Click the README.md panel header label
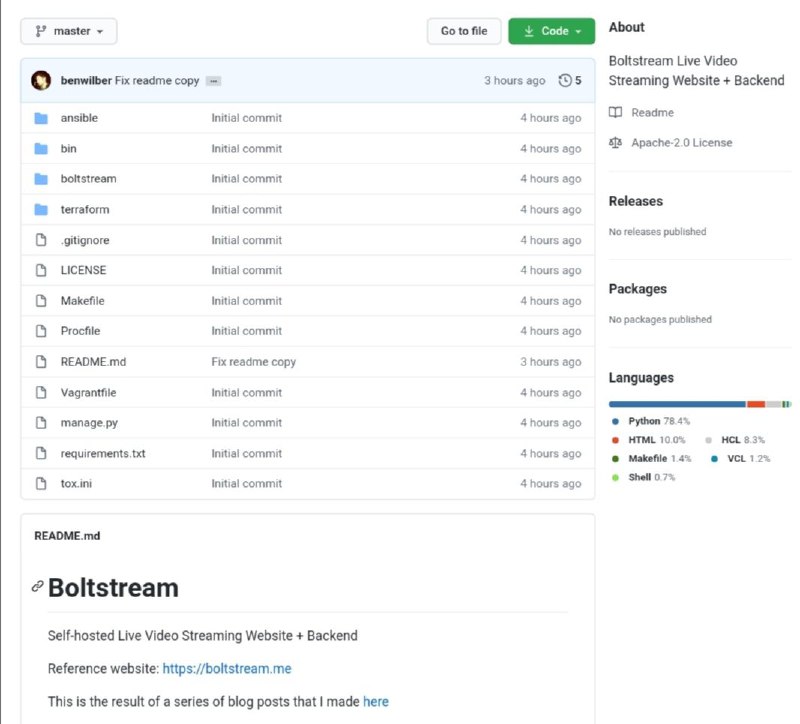The height and width of the screenshot is (724, 800). (67, 536)
